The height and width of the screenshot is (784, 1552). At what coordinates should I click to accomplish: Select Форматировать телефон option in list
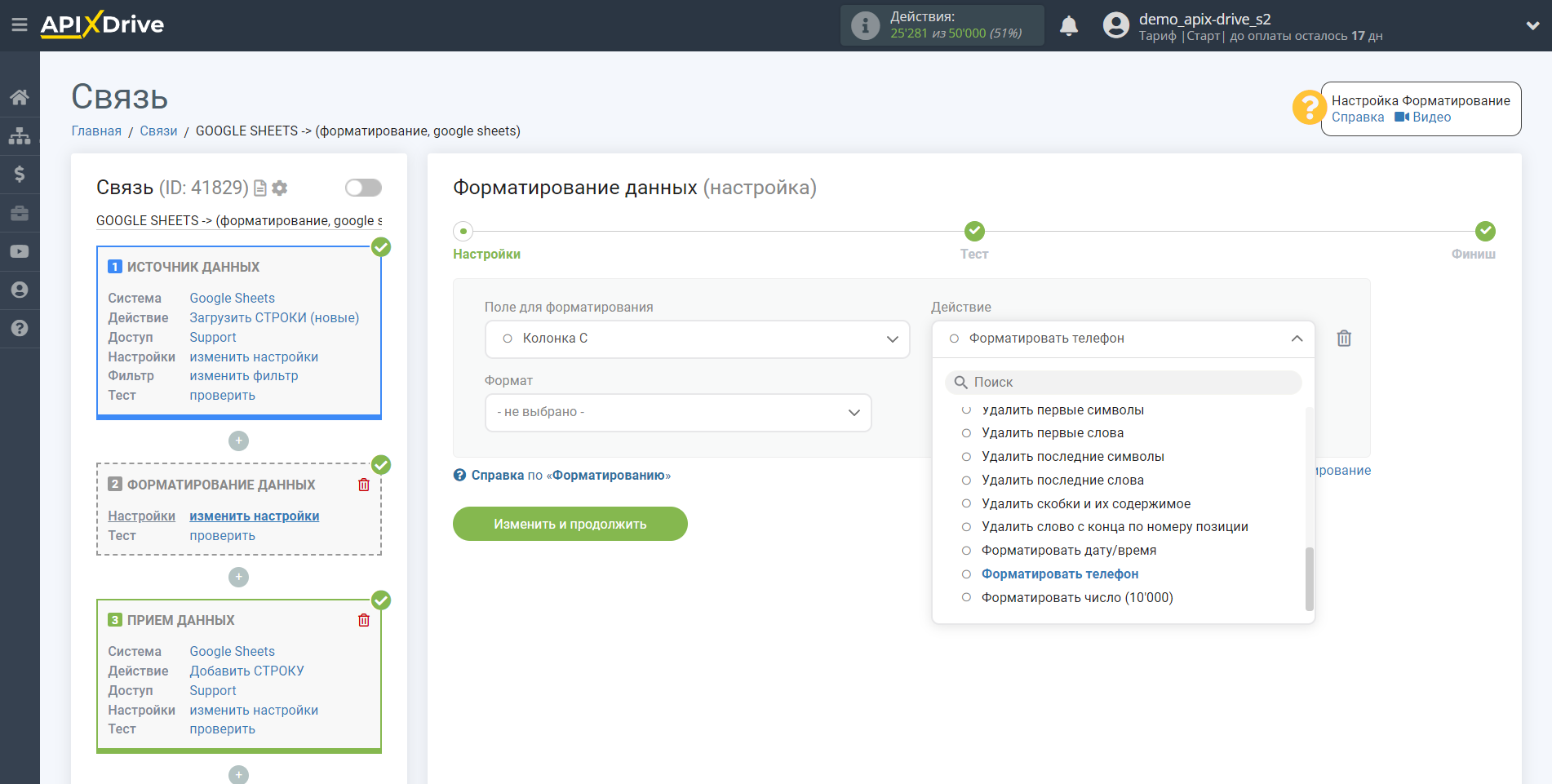(1060, 574)
